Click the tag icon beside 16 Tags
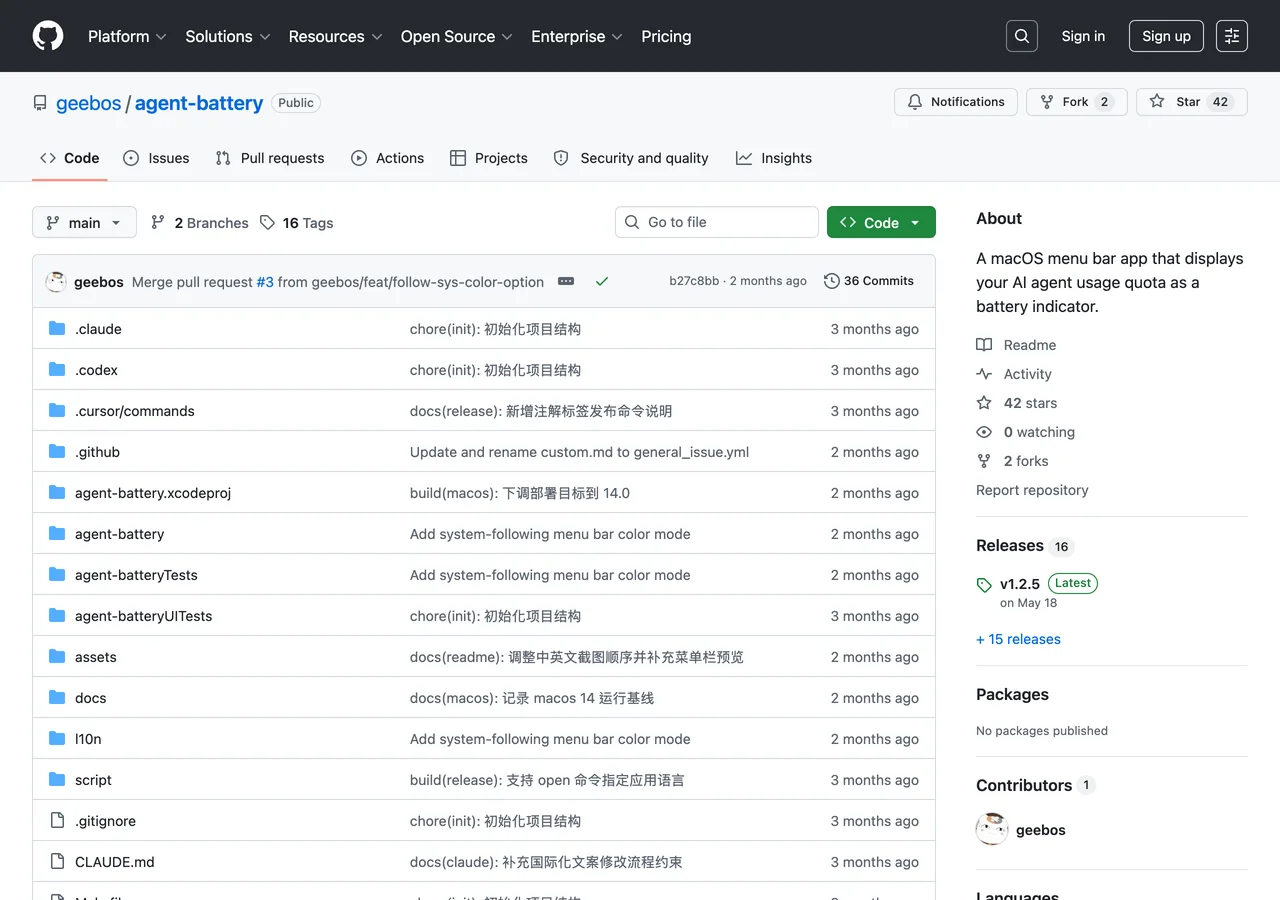Image resolution: width=1280 pixels, height=900 pixels. [267, 223]
